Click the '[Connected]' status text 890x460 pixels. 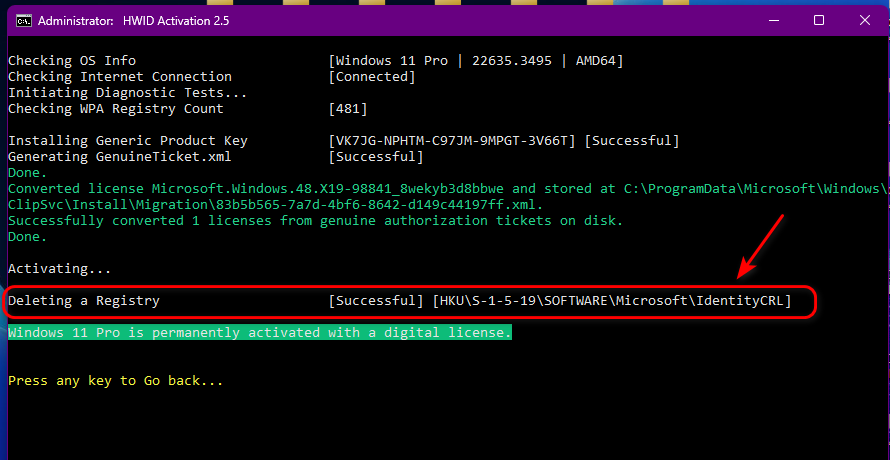click(372, 77)
